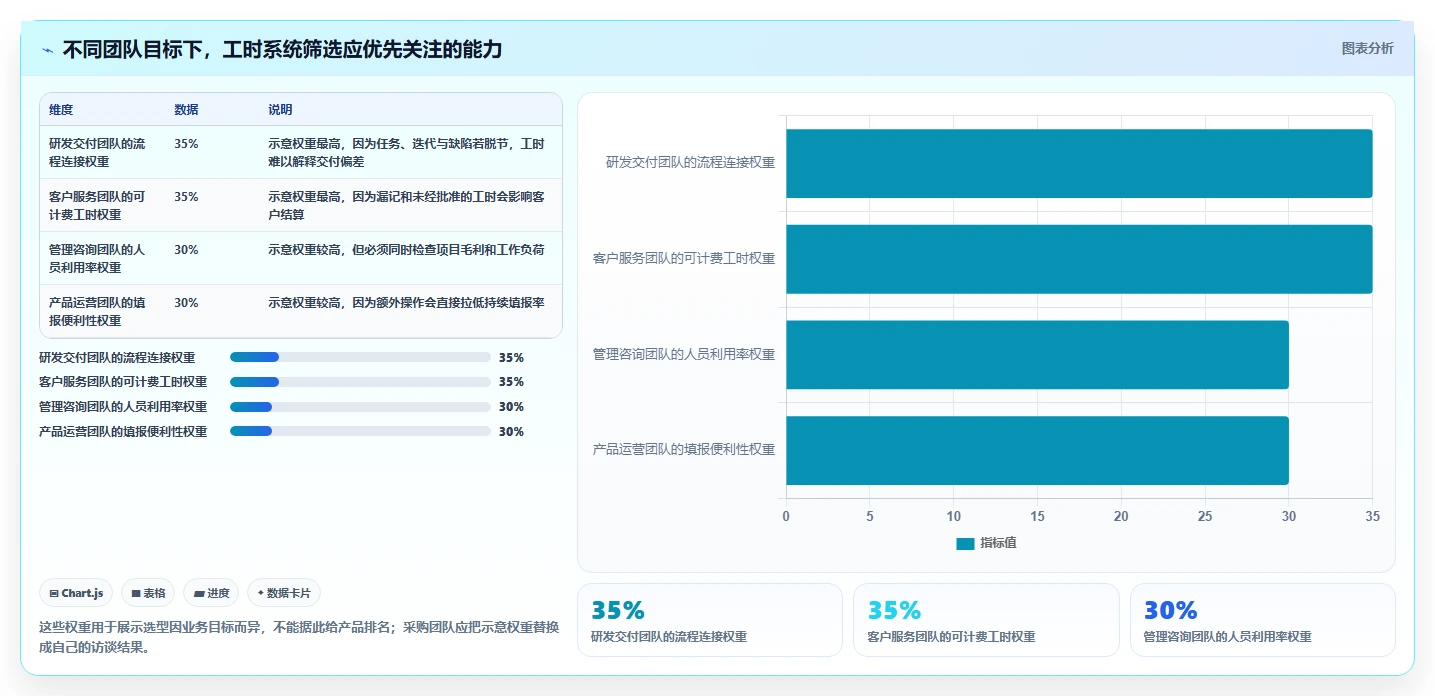Click the explanation mentioning 漏记和未经批准的工时
Screen dimensions: 1435x696
click(x=406, y=205)
